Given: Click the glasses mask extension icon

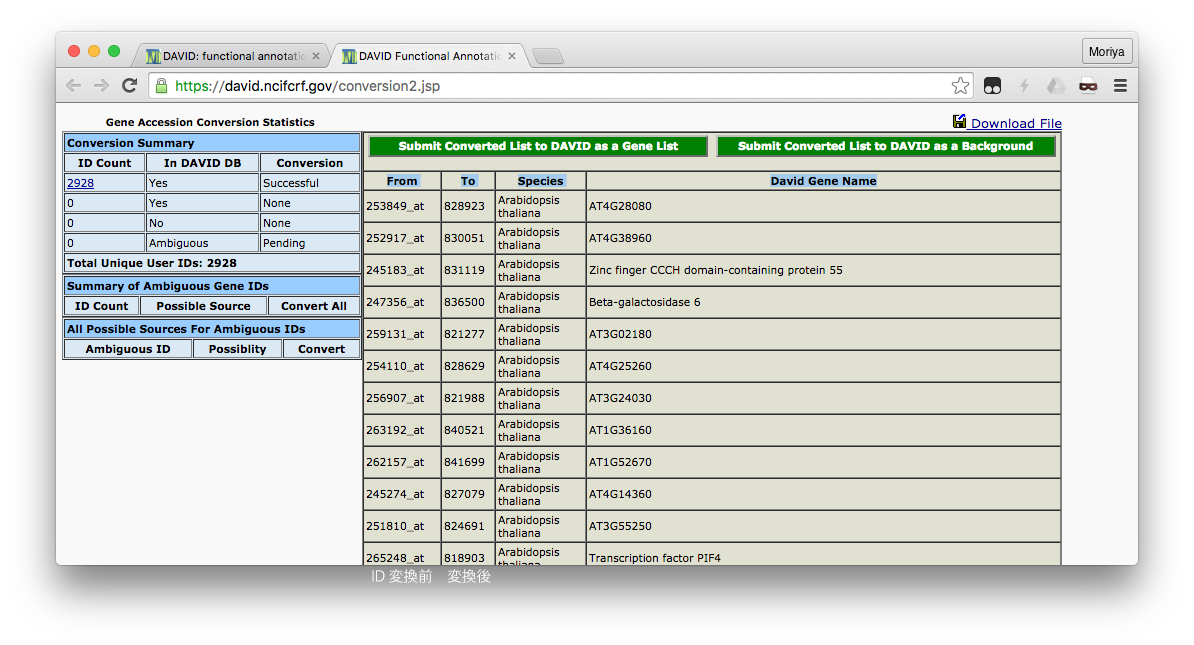Looking at the screenshot, I should [x=1088, y=86].
